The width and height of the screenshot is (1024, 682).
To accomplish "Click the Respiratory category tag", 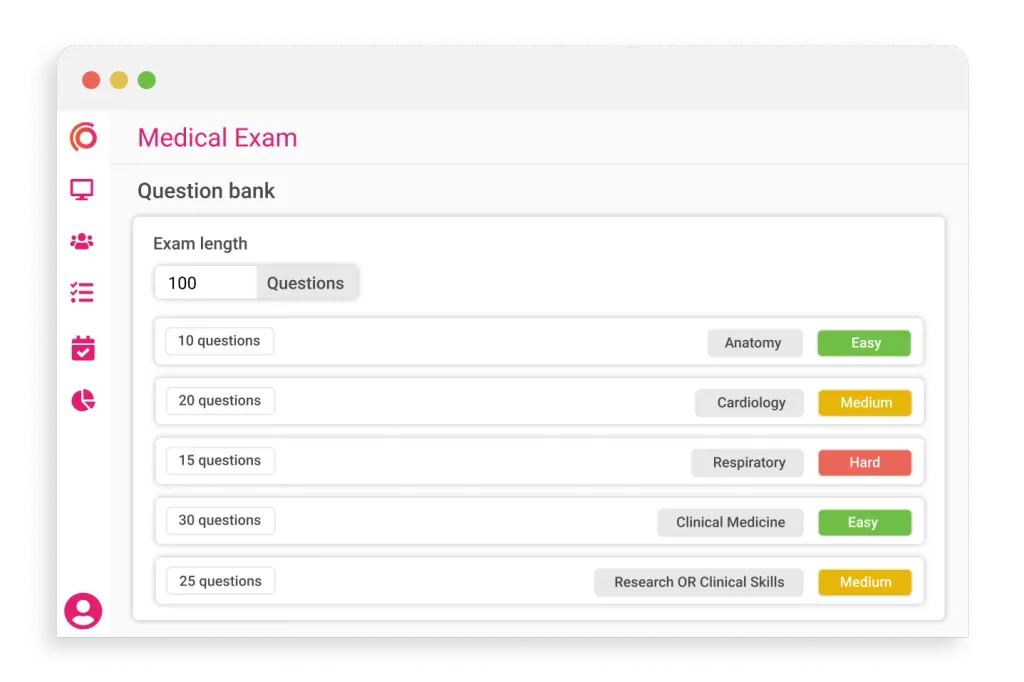I will coord(748,463).
